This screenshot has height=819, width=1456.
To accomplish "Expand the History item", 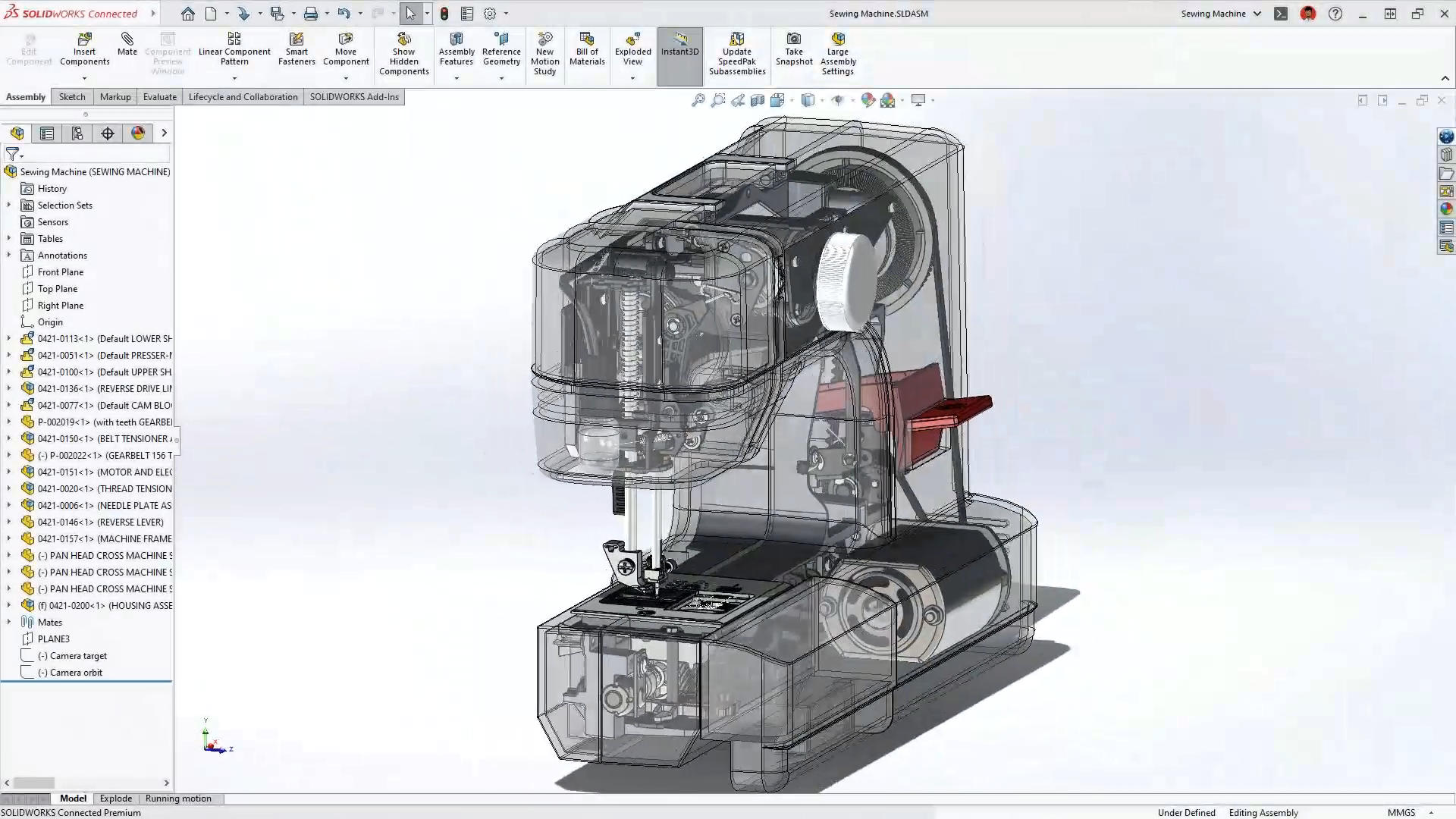I will coord(8,188).
